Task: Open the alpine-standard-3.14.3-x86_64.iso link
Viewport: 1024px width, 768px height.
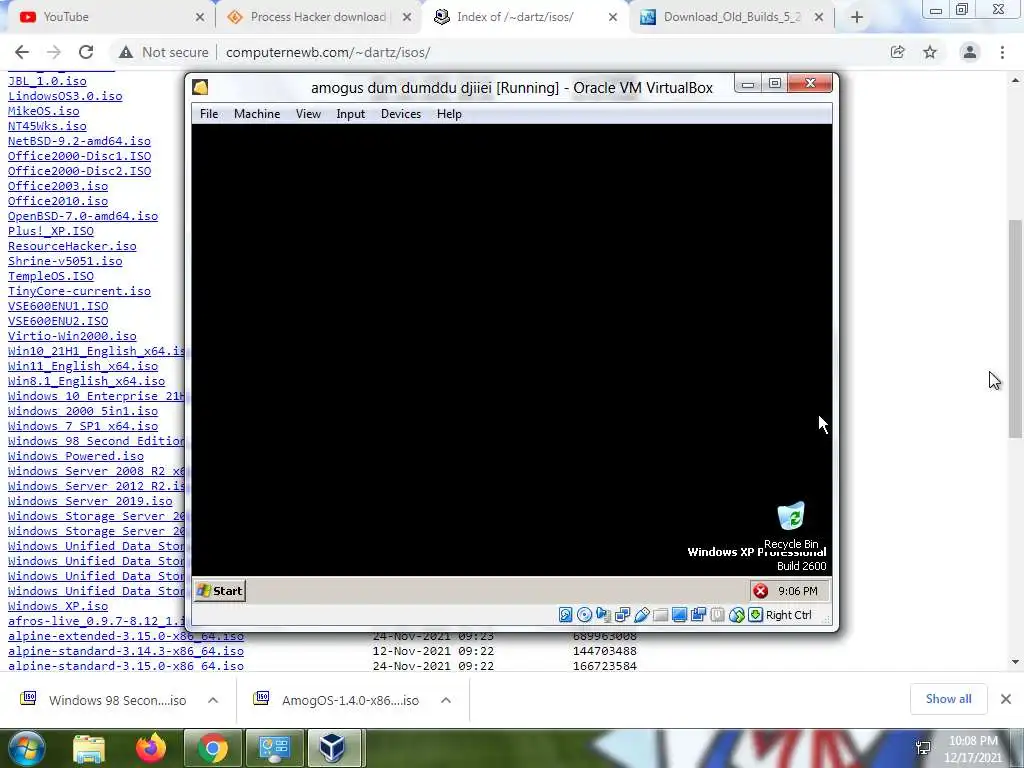Action: point(126,651)
